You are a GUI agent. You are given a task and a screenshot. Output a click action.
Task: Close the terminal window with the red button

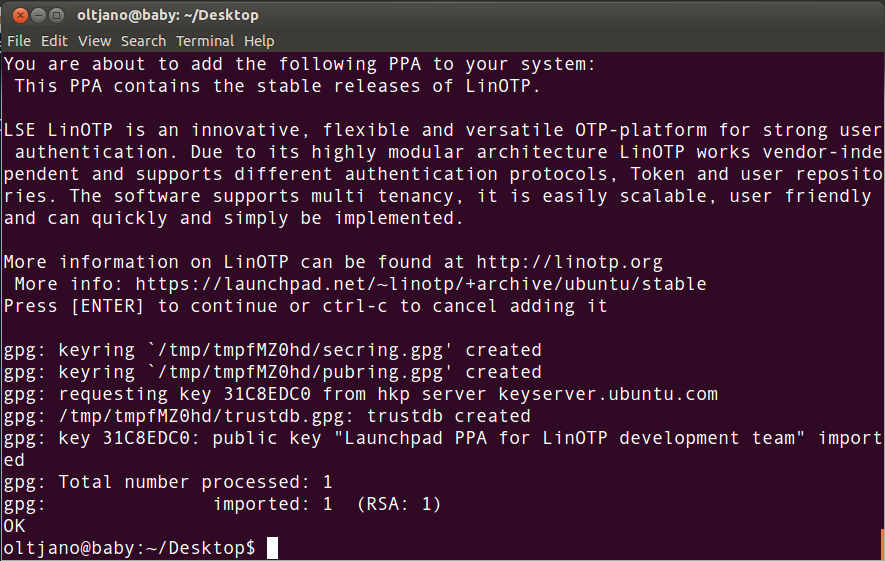click(x=20, y=15)
